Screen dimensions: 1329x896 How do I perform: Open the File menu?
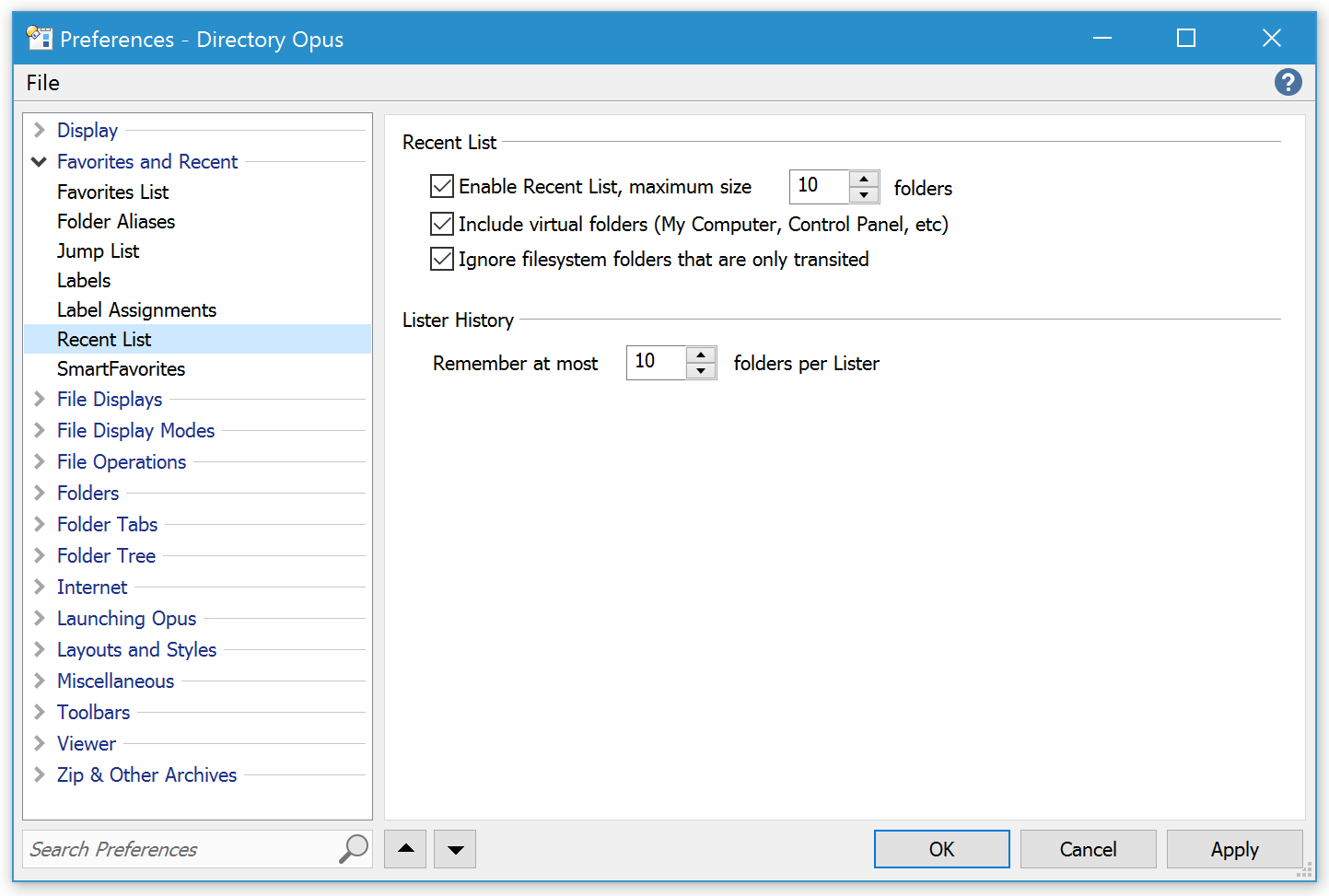pos(43,83)
